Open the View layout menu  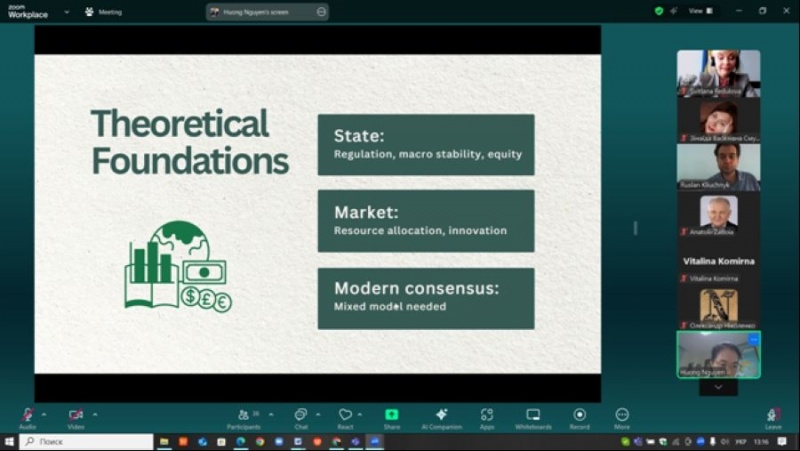click(x=699, y=11)
